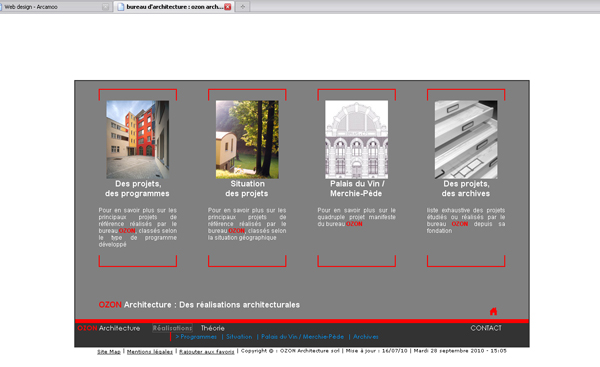Open Mentions légales footer link
Screen dimensions: 600x367
[150, 351]
